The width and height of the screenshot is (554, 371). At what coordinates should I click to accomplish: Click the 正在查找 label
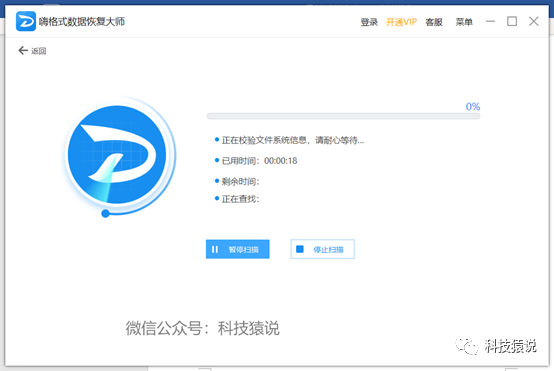(240, 199)
